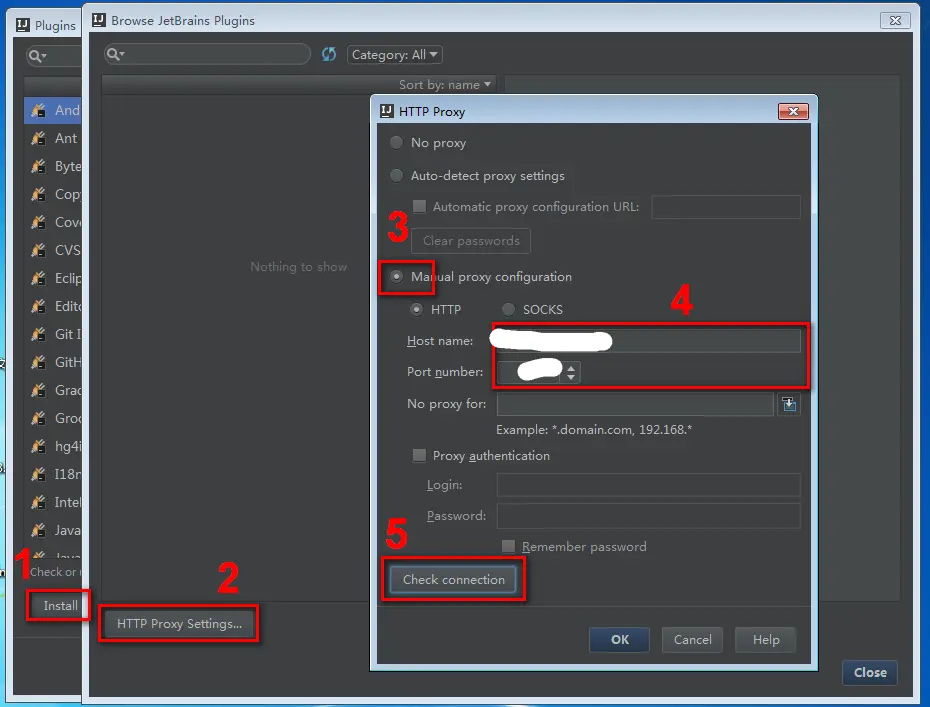The height and width of the screenshot is (707, 930).
Task: Choose the SOCKS proxy type radio
Action: click(x=508, y=309)
